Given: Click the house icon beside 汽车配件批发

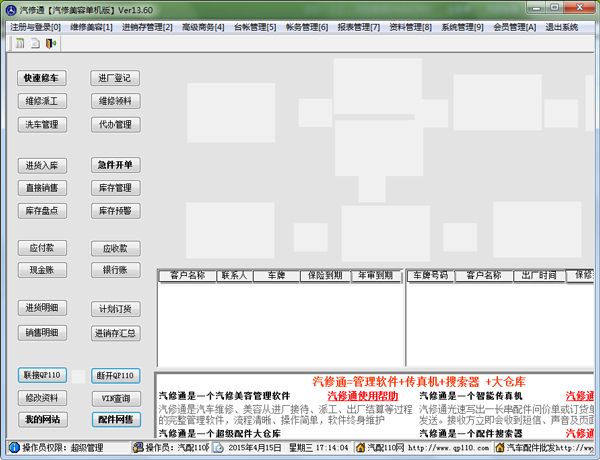Looking at the screenshot, I should tap(500, 447).
